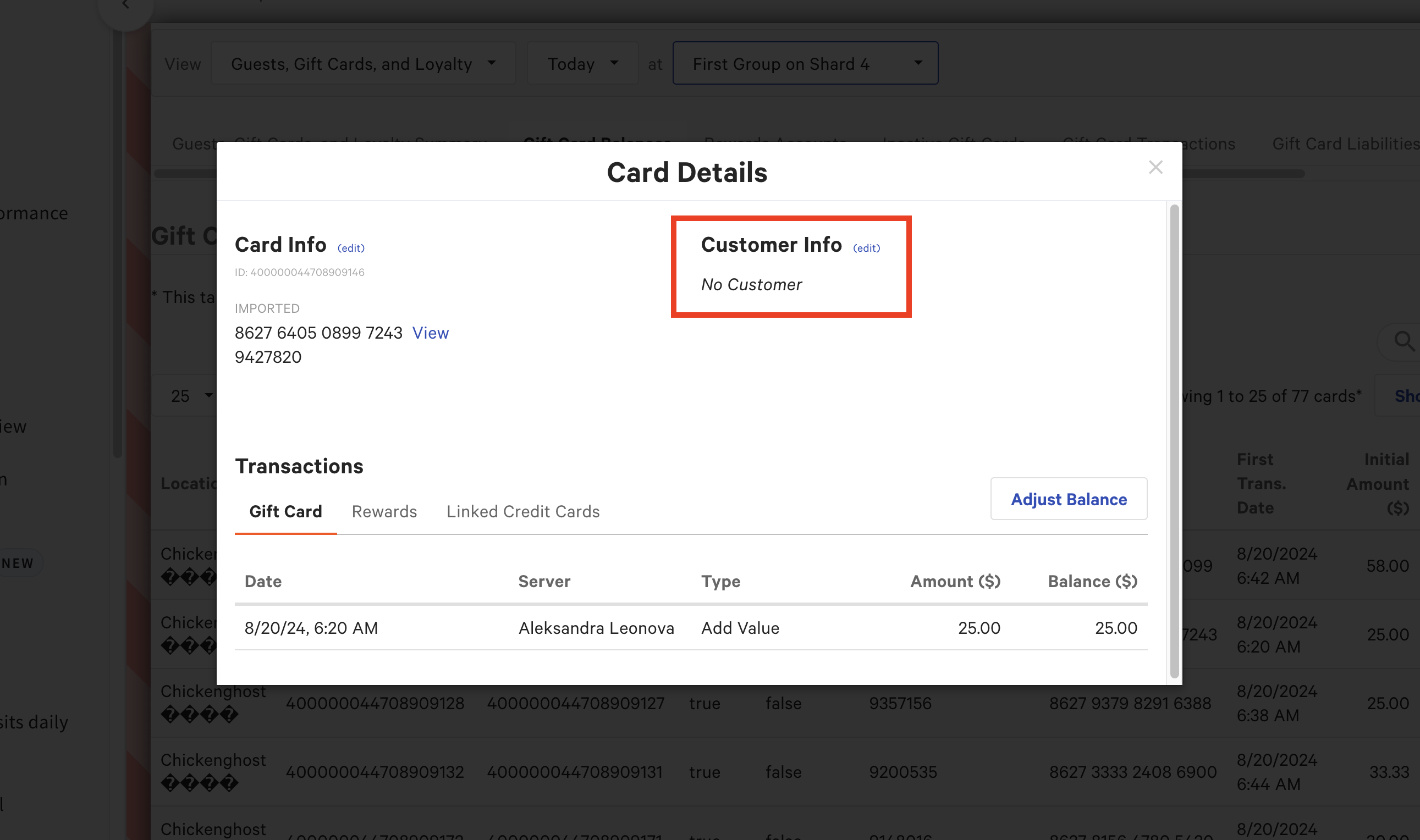Close the Card Details dialog with the X icon
The image size is (1420, 840).
(1155, 167)
